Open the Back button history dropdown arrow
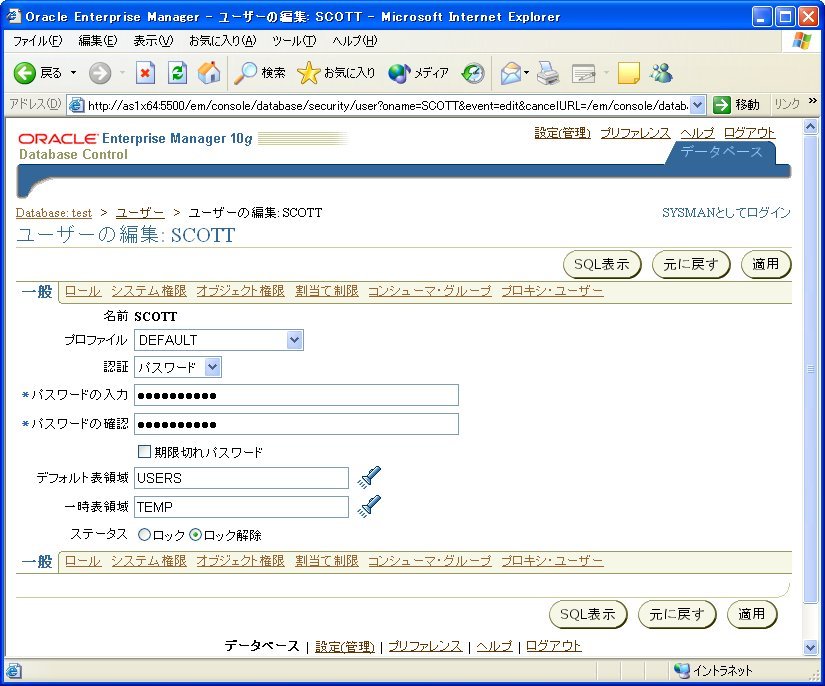 click(x=73, y=73)
